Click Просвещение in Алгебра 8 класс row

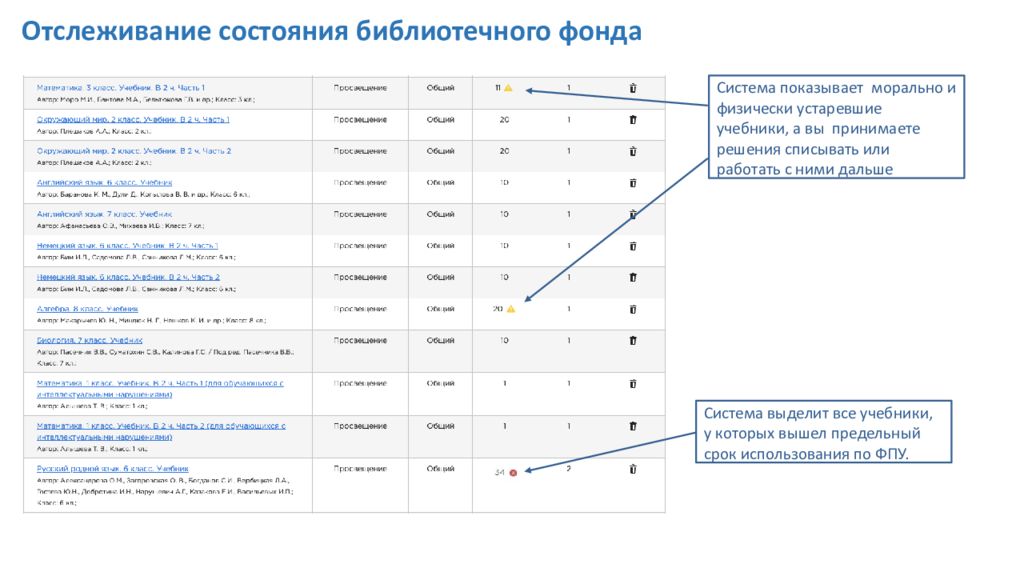tap(360, 309)
